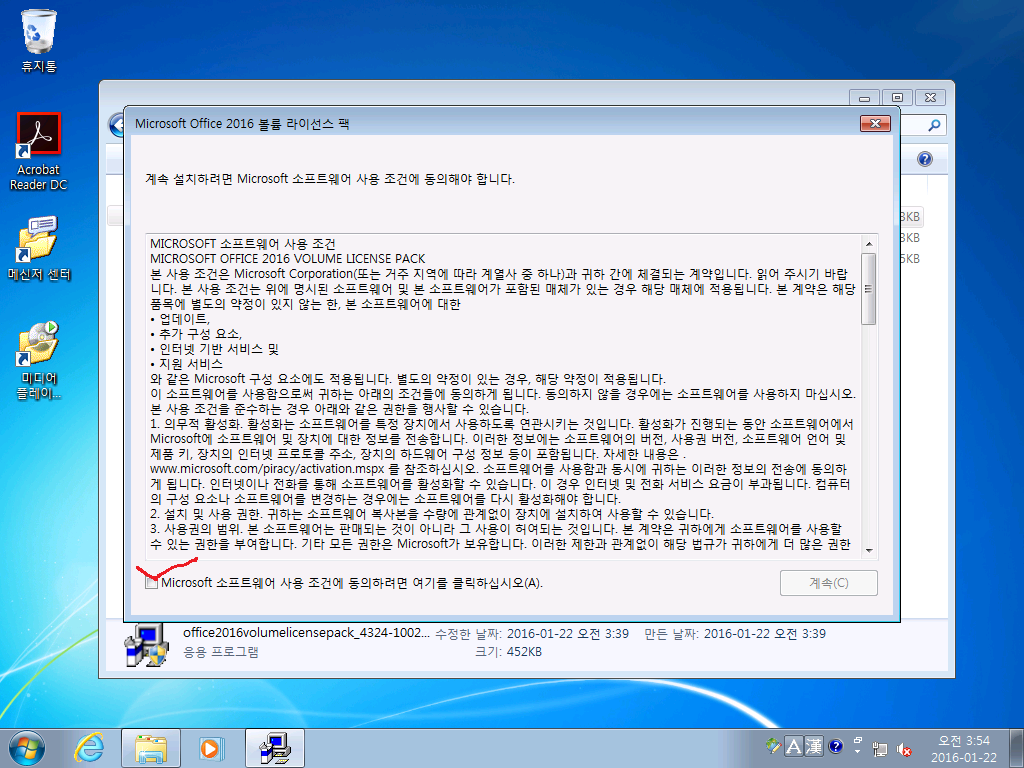Image resolution: width=1024 pixels, height=768 pixels.
Task: Open the Recycle Bin desktop icon
Action: point(39,40)
